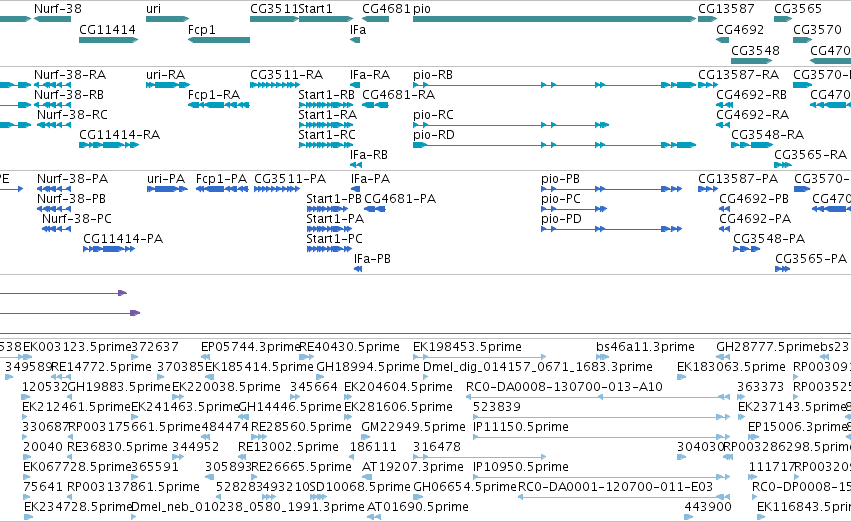Select EST Dmel_neb_010238_0580_1991.3prime
The image size is (851, 522).
click(x=248, y=507)
